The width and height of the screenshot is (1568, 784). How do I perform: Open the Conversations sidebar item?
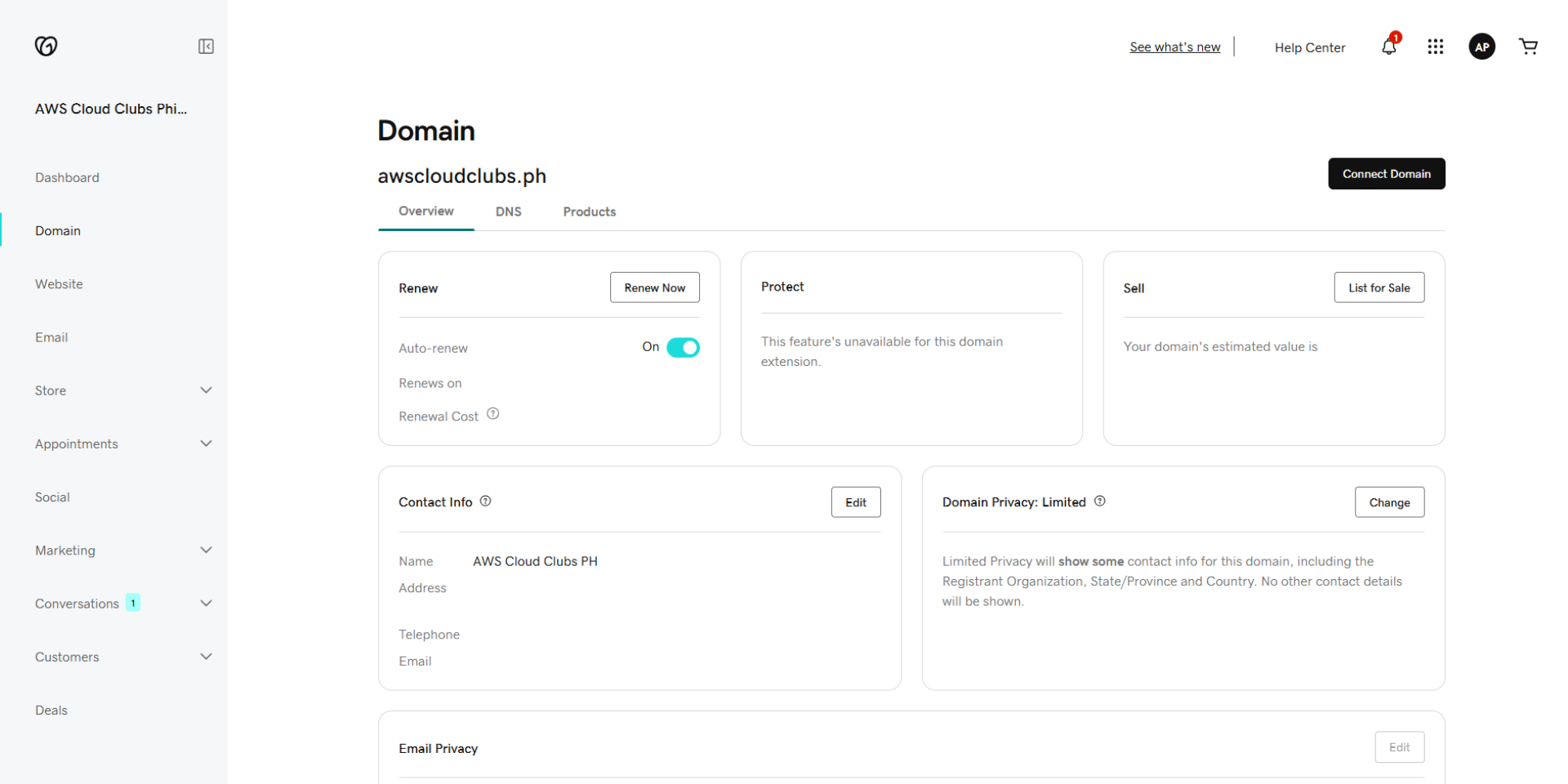point(77,604)
